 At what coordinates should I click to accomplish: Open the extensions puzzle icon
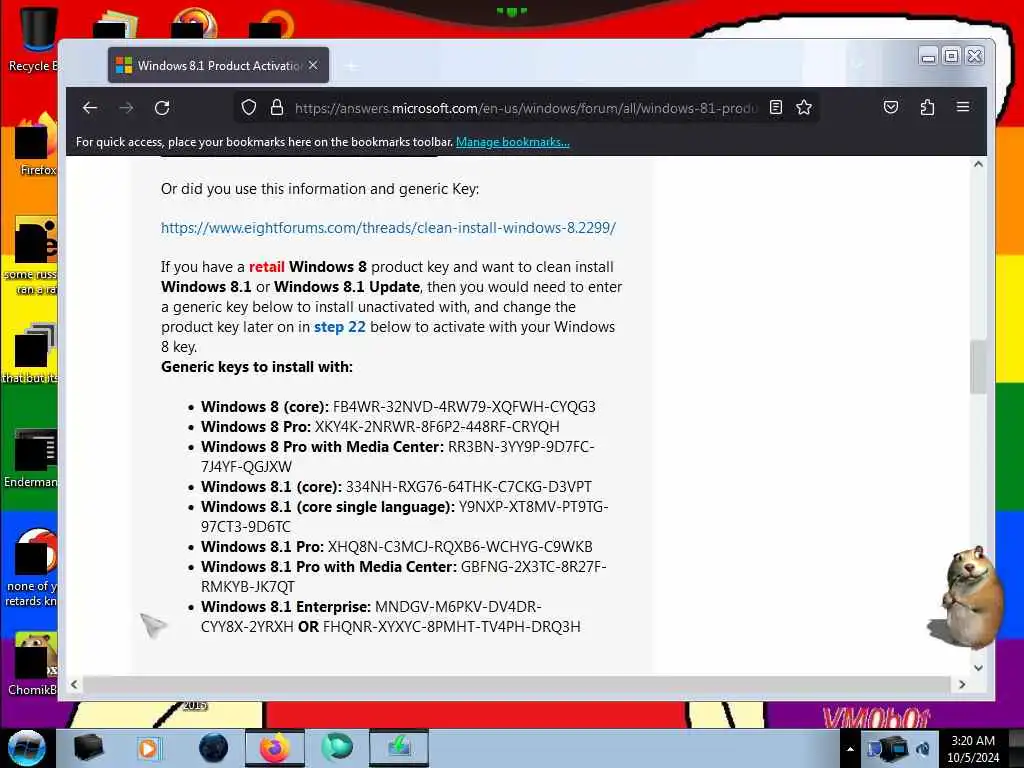point(927,108)
